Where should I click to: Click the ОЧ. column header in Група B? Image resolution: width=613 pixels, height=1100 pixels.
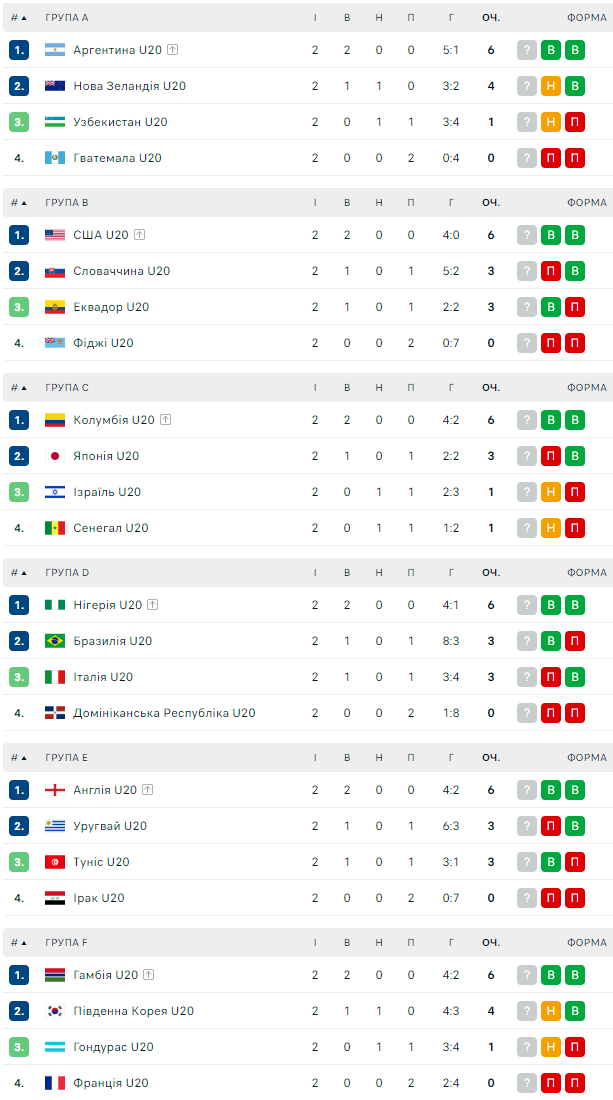[491, 203]
